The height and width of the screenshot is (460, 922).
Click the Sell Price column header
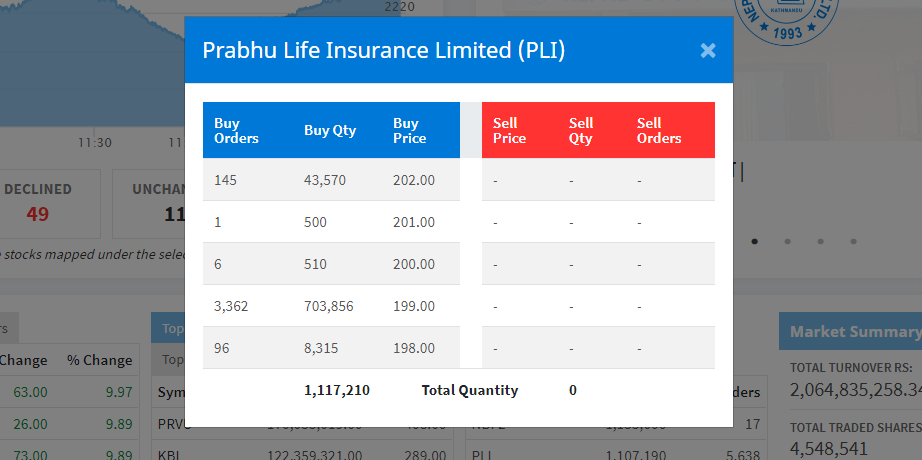coord(509,131)
